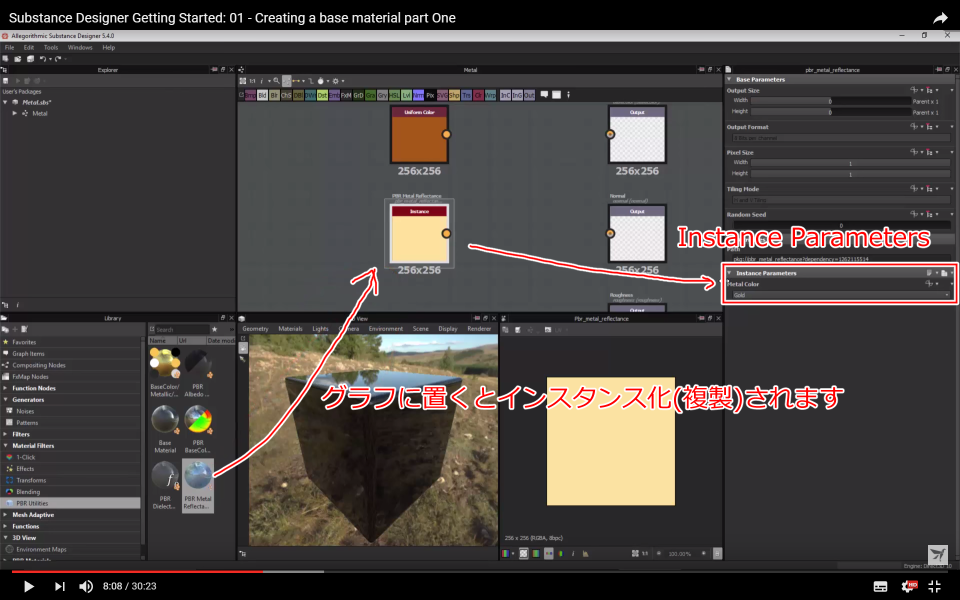Add a Channels Shuffle (ChS) node
Image resolution: width=960 pixels, height=600 pixels.
click(286, 96)
